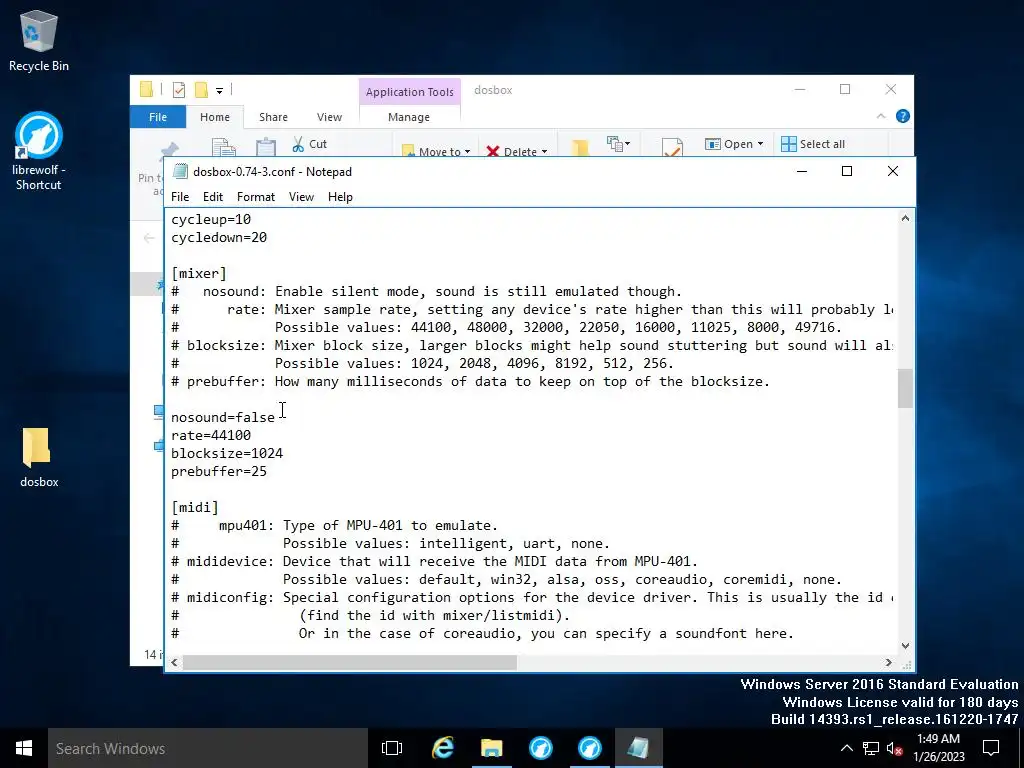Open the Customize Quick Access Toolbar dropdown
The width and height of the screenshot is (1024, 768).
coord(219,91)
